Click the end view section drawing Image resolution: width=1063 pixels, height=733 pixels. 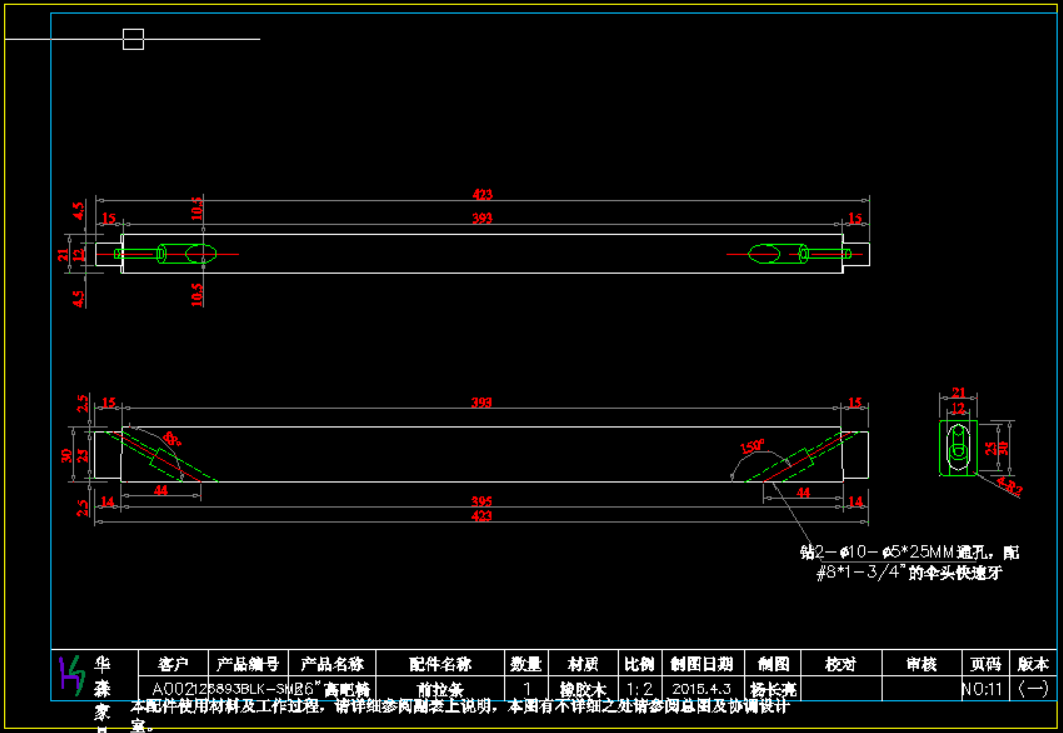click(x=959, y=447)
